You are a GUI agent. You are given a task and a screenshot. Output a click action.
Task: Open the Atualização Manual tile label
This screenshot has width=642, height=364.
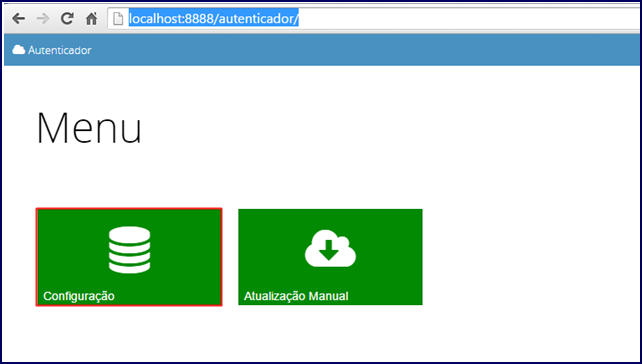coord(296,296)
